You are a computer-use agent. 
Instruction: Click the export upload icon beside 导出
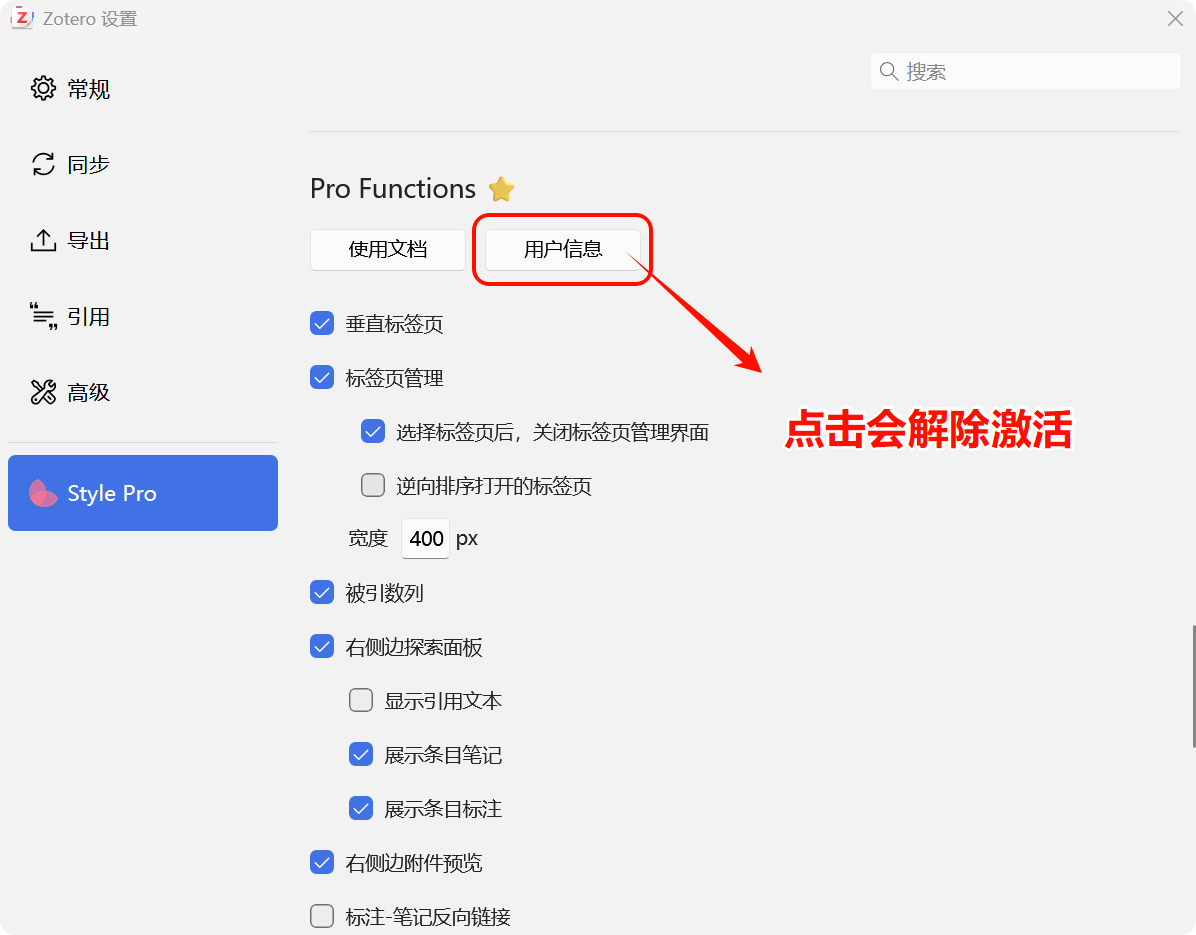click(x=43, y=240)
